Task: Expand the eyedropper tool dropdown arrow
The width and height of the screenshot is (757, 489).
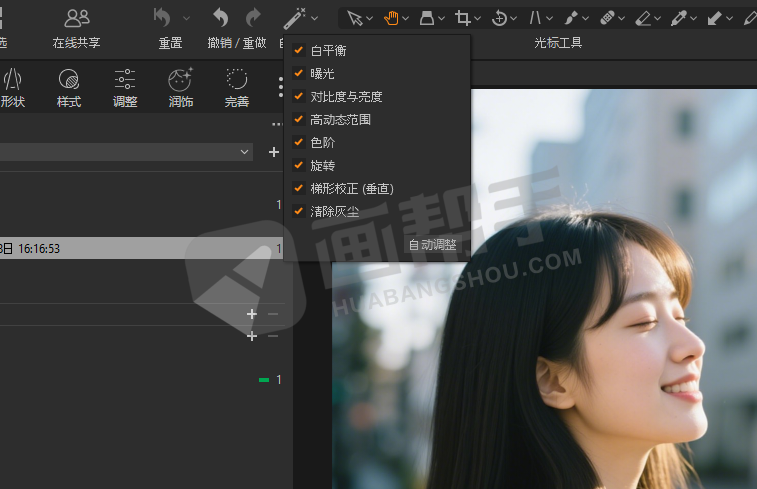Action: [x=693, y=19]
